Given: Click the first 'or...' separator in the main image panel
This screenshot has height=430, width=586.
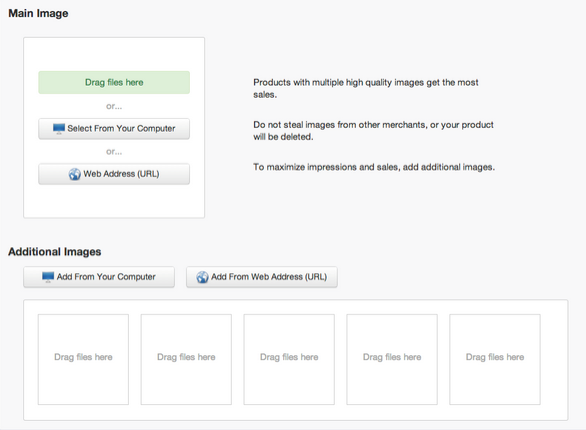Looking at the screenshot, I should (x=114, y=106).
